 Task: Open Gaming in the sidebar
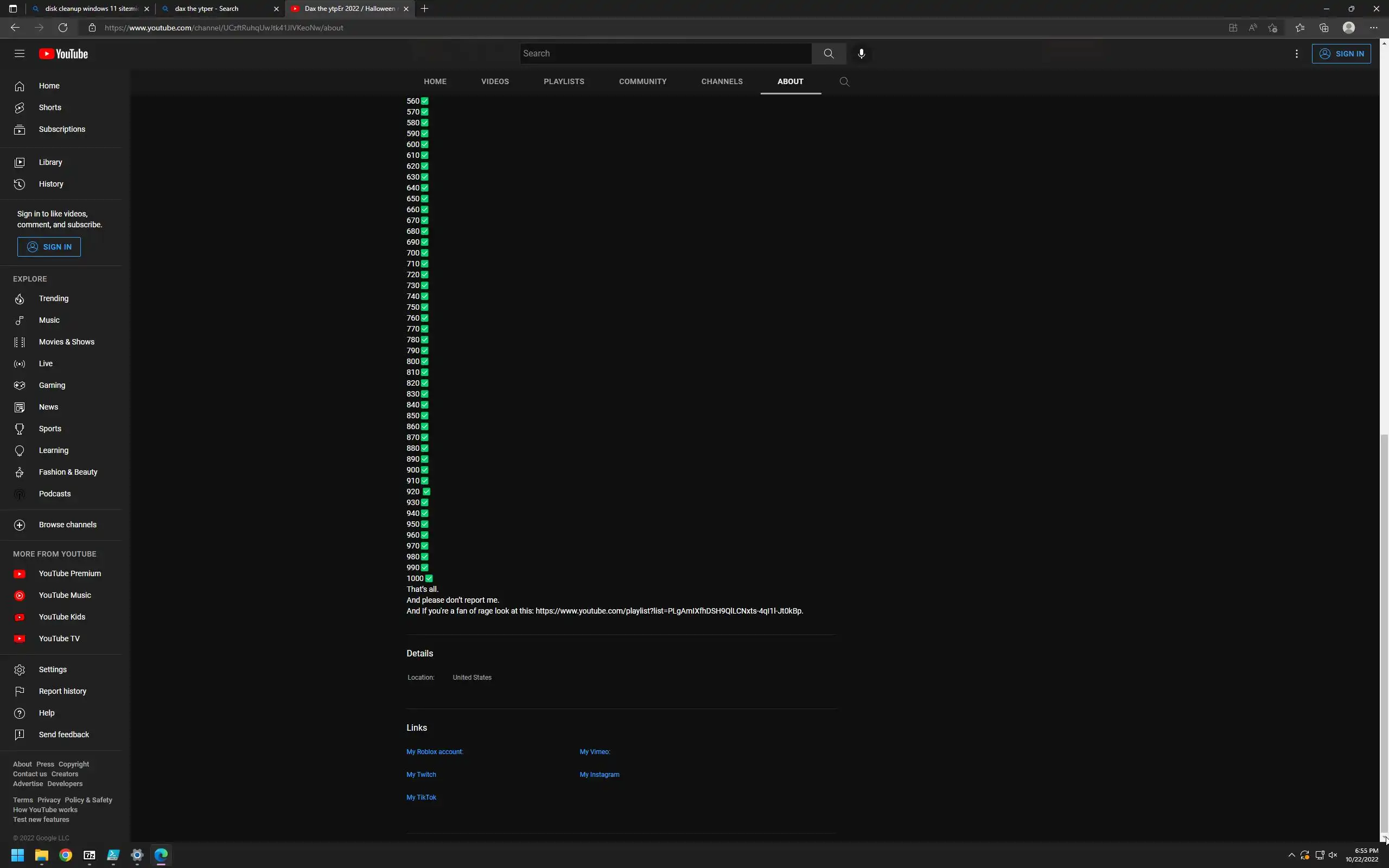pyautogui.click(x=52, y=385)
